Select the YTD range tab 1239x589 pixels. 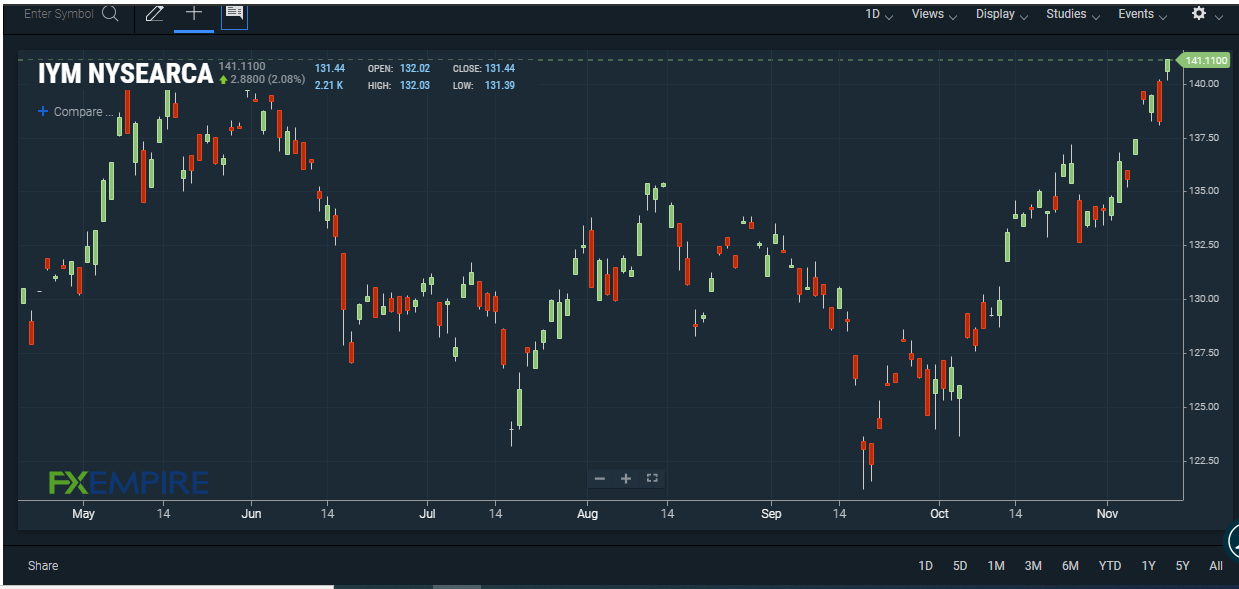pyautogui.click(x=1109, y=565)
